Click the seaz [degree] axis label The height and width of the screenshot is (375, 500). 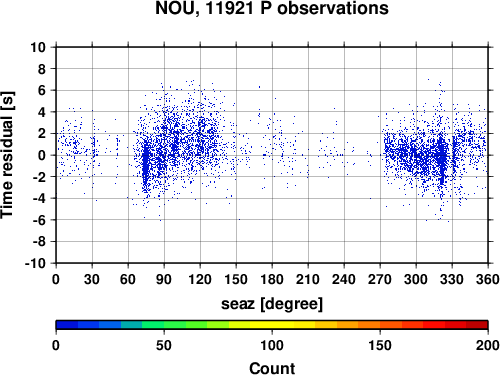click(272, 304)
